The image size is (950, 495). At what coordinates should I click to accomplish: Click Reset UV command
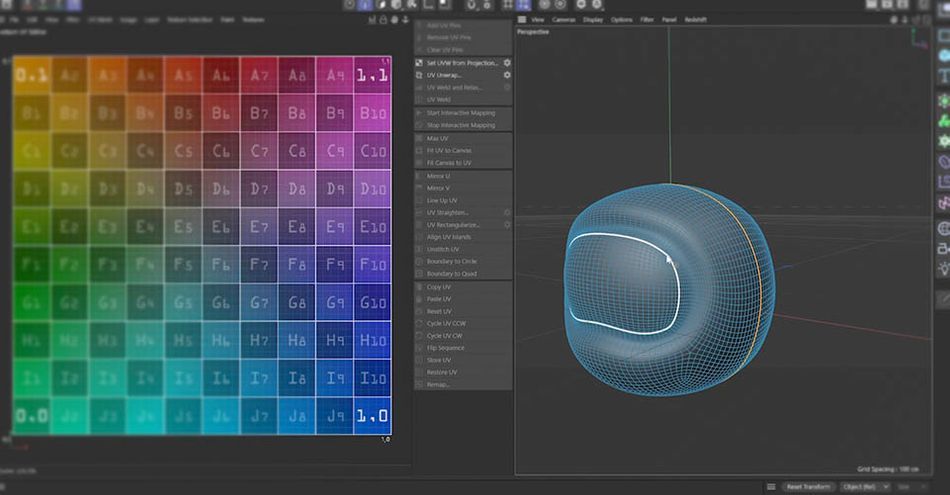[463, 311]
